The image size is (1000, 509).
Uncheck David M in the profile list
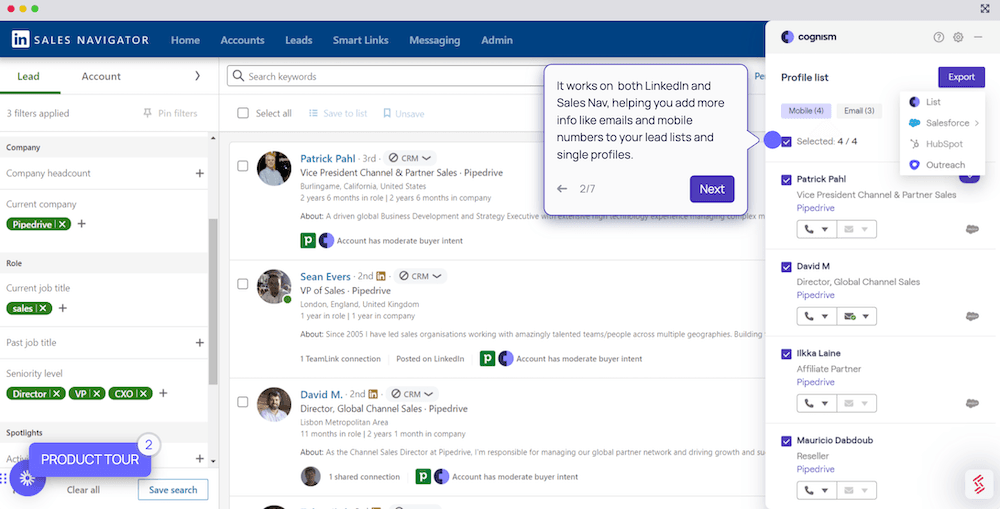(x=787, y=267)
